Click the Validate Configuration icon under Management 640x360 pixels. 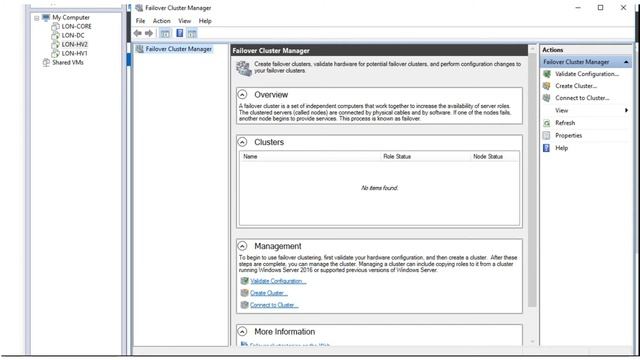pyautogui.click(x=244, y=281)
